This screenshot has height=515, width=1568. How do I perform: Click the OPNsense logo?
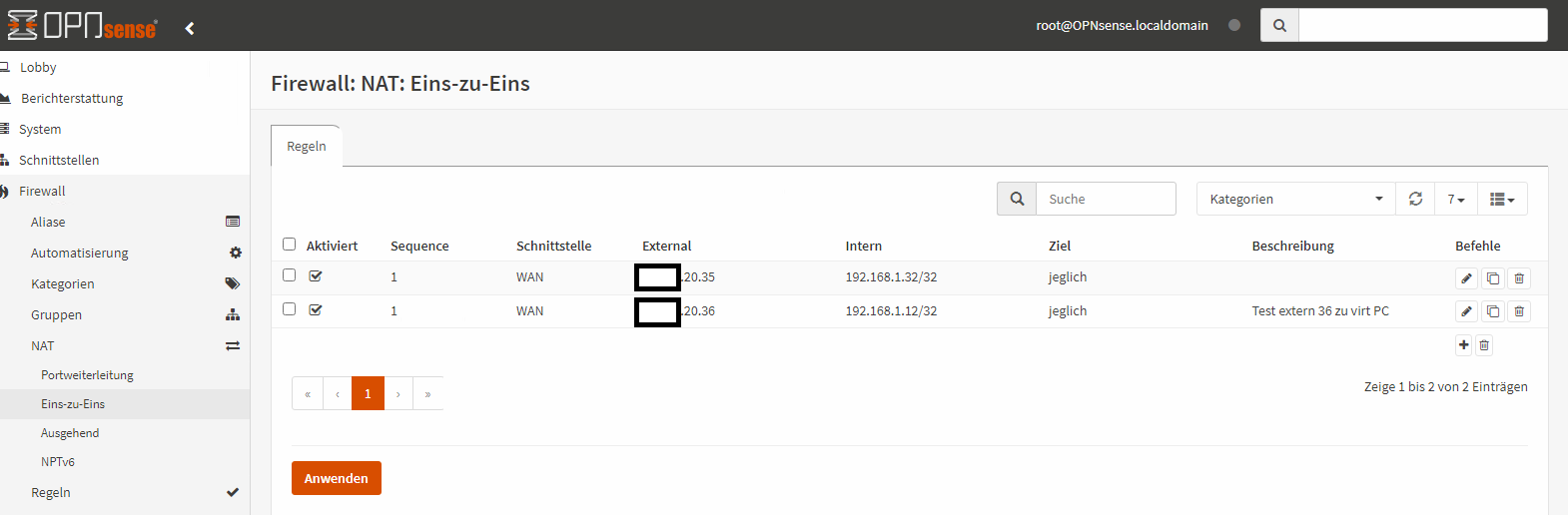click(82, 25)
